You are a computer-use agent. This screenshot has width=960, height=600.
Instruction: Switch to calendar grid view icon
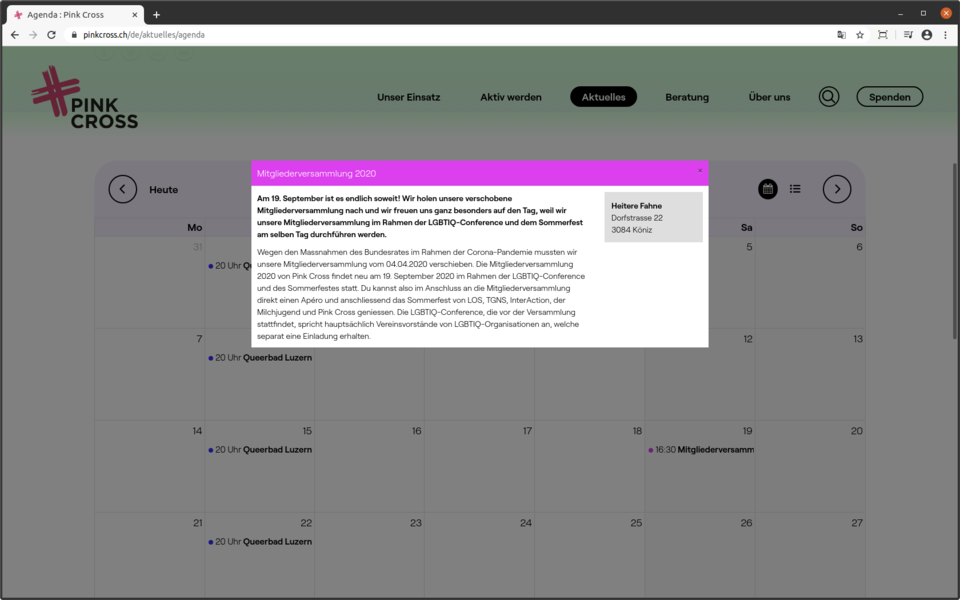(x=768, y=189)
